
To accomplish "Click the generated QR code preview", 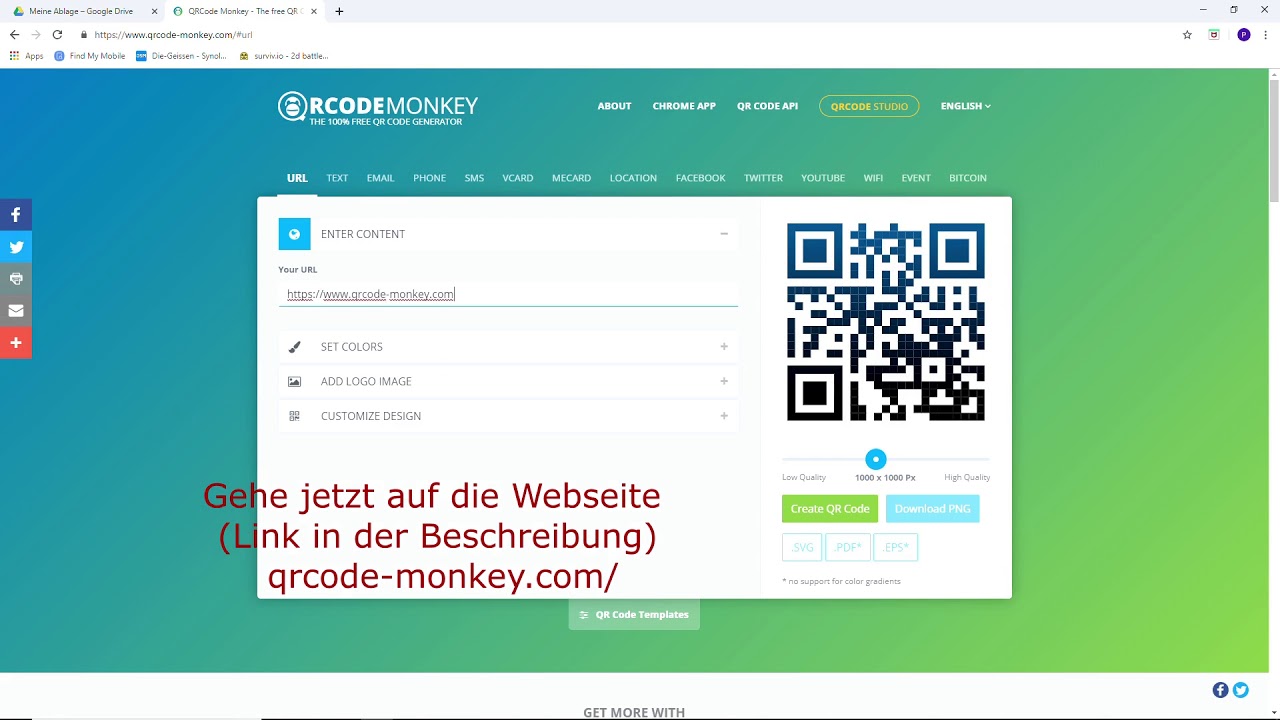I will (886, 322).
